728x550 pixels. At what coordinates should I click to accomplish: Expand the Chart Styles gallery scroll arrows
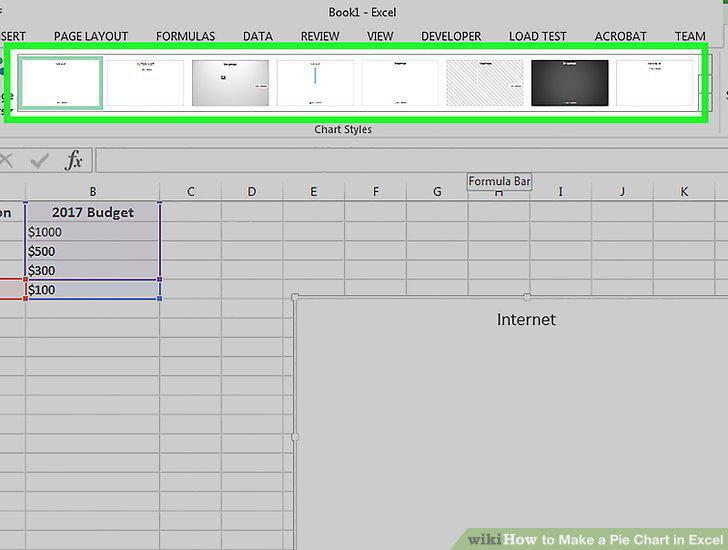(x=704, y=83)
